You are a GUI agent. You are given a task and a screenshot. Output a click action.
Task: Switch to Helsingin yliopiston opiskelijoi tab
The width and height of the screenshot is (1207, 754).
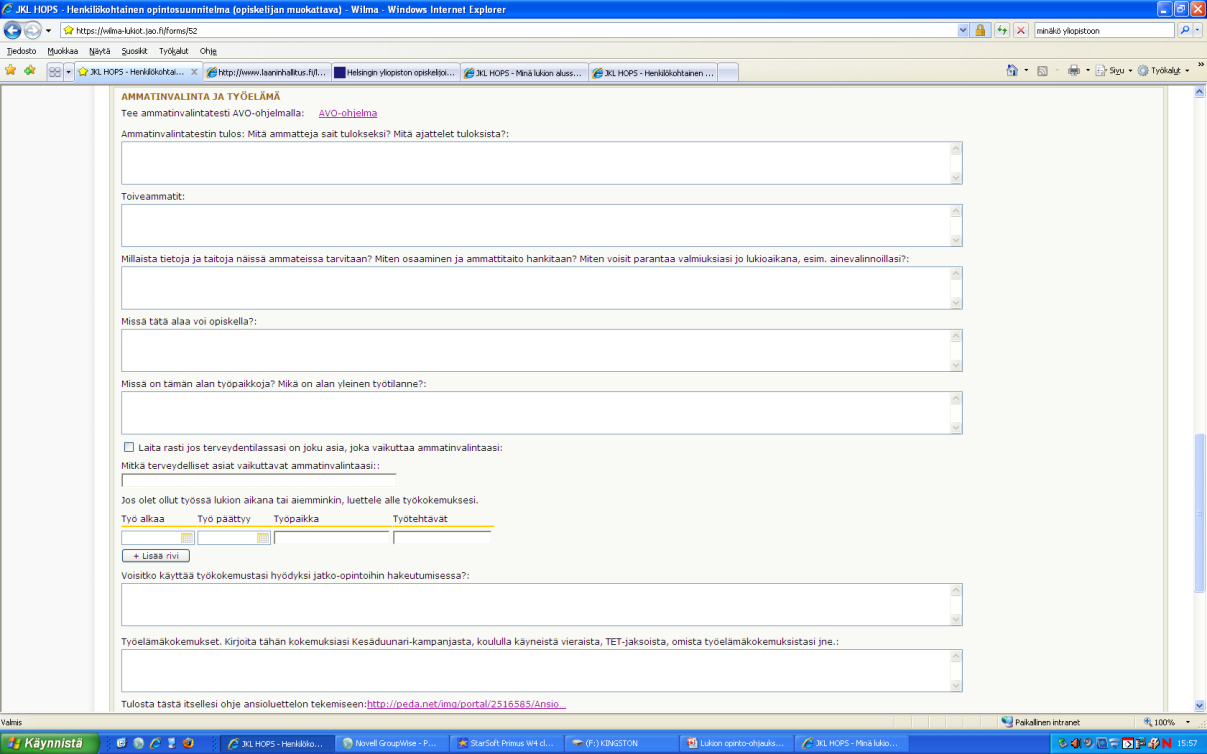[395, 72]
